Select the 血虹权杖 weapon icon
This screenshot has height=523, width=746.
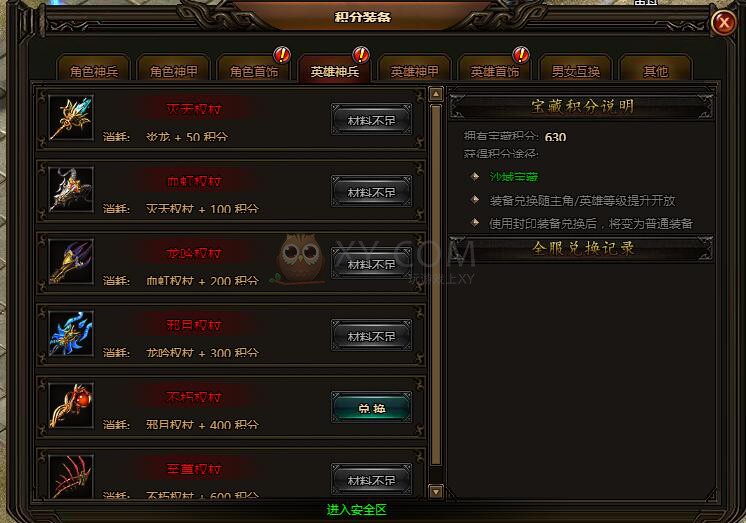[71, 189]
